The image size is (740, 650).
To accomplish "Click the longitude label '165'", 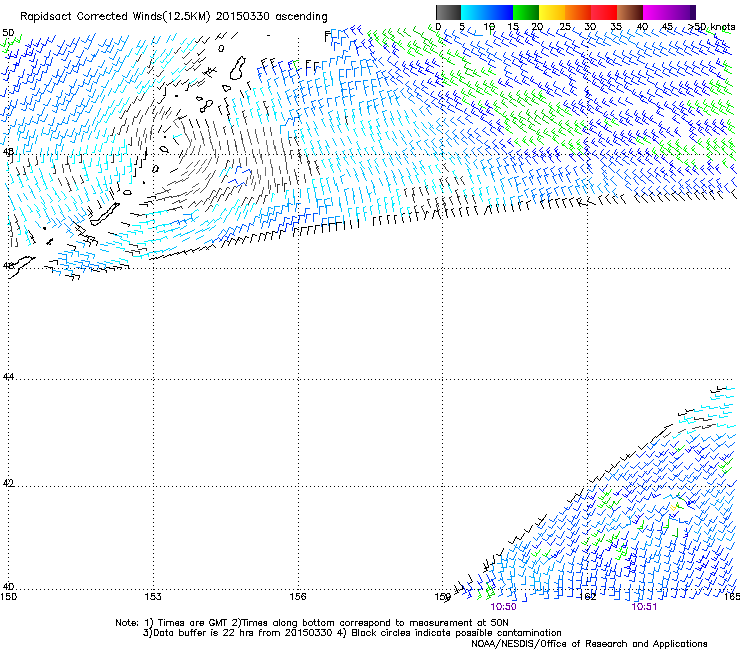I will click(732, 597).
